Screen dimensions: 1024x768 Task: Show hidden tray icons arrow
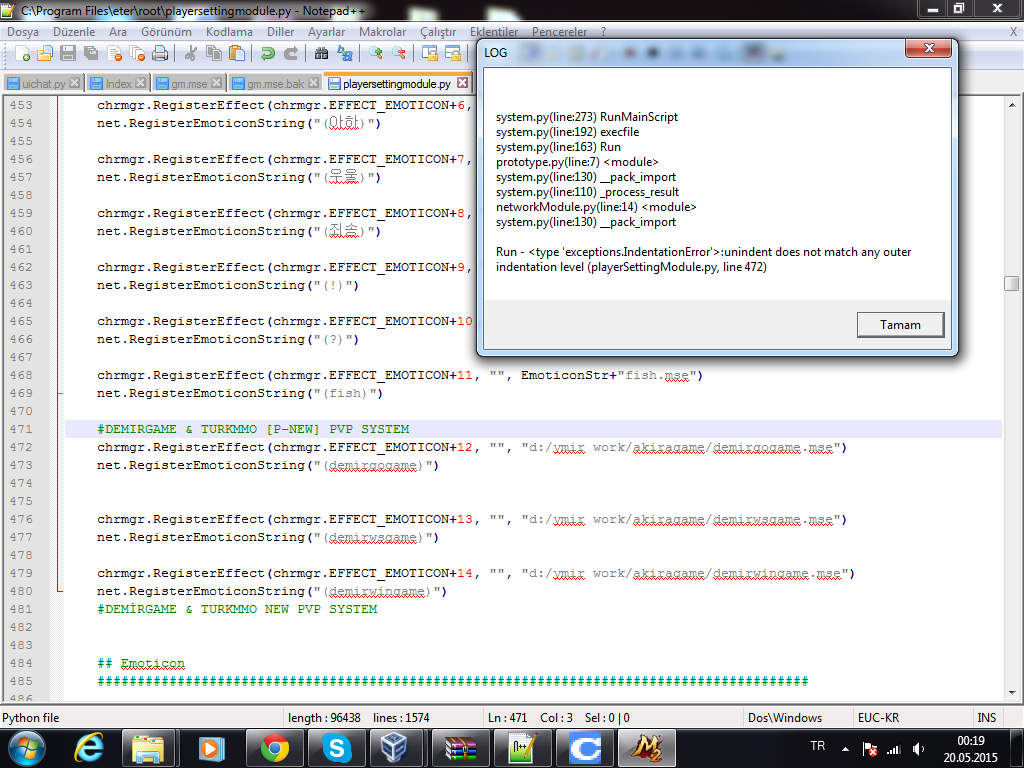[x=845, y=749]
